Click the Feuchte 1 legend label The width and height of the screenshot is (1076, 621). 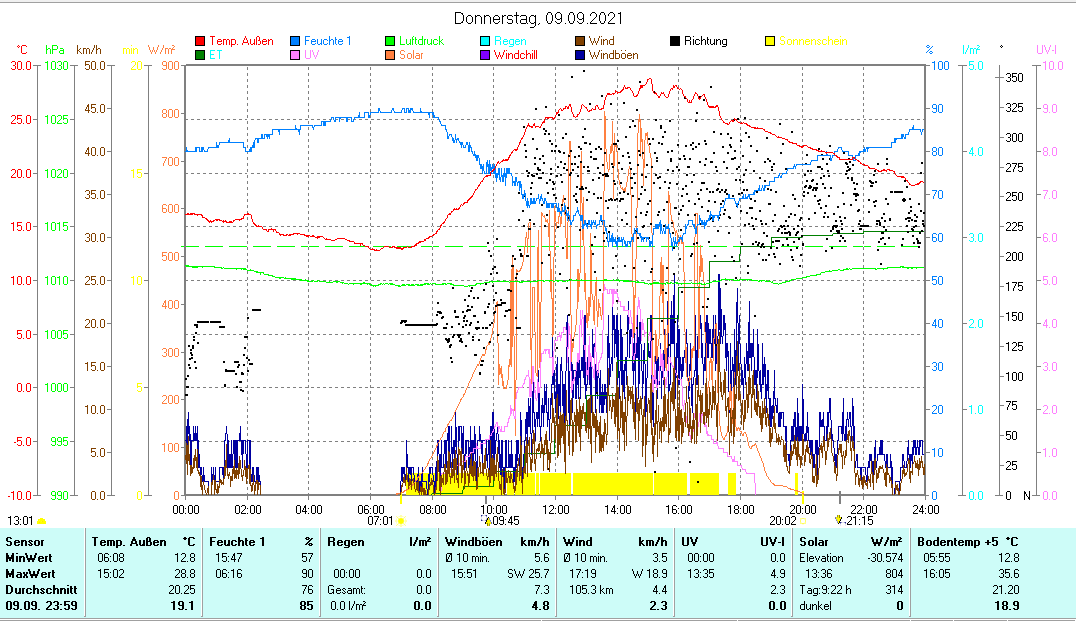click(x=327, y=41)
